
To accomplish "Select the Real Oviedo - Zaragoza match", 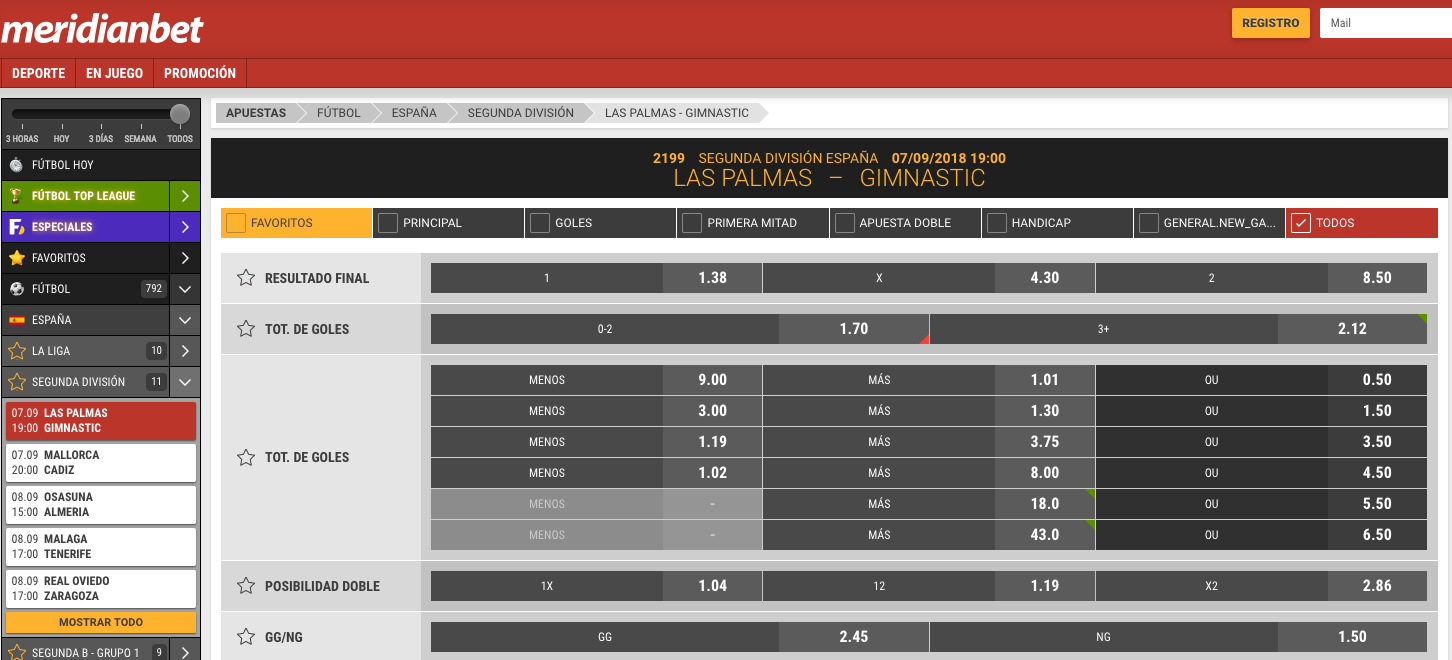I will 101,589.
